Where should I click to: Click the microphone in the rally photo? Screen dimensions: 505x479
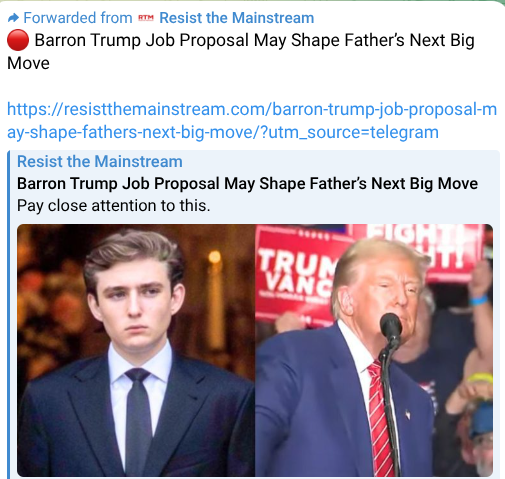(390, 327)
